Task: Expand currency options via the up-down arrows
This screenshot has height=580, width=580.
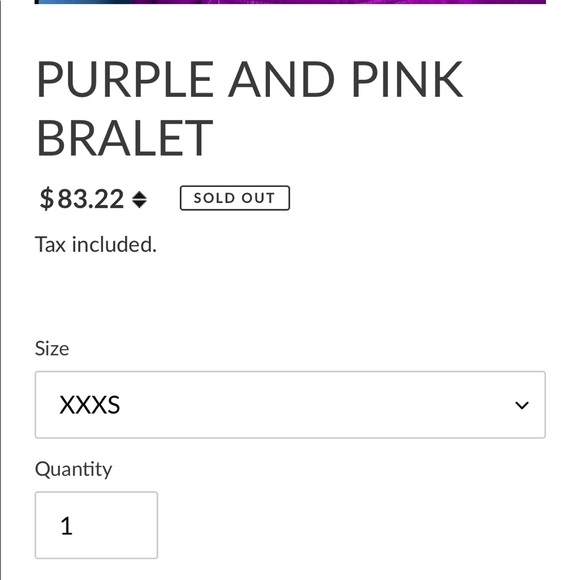Action: (139, 199)
